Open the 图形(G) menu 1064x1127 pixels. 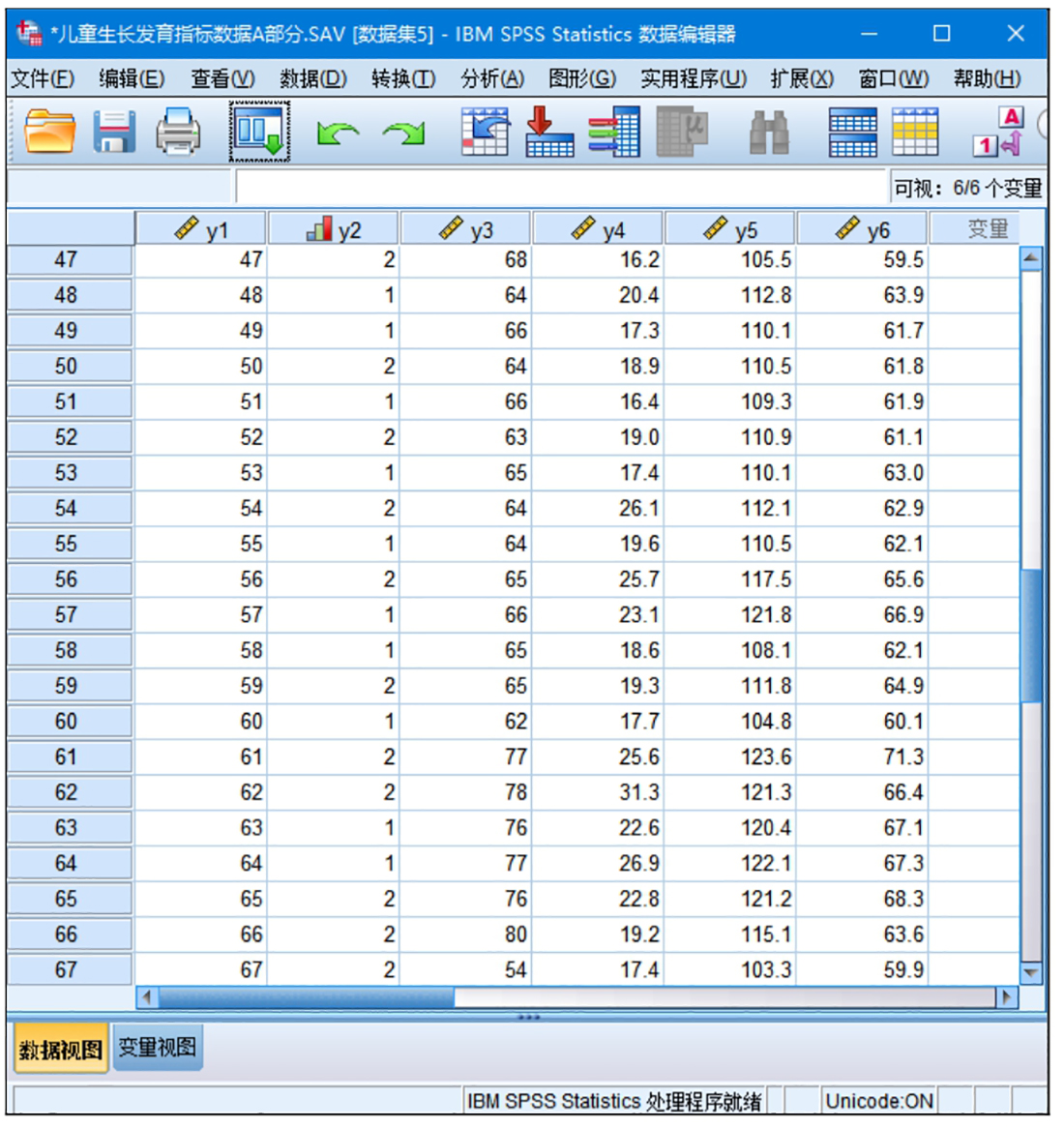click(581, 78)
